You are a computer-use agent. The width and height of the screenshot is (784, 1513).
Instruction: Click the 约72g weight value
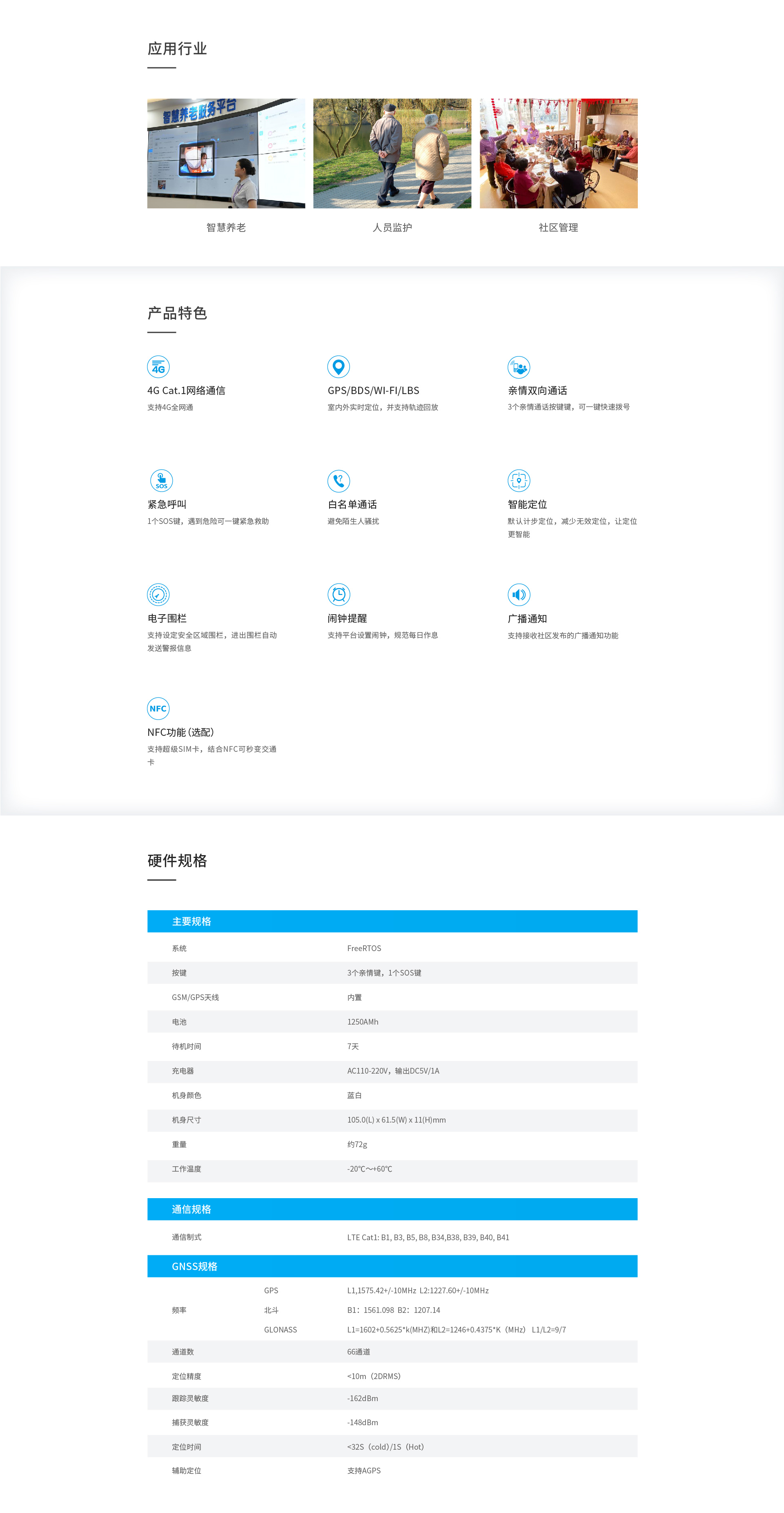[357, 1144]
